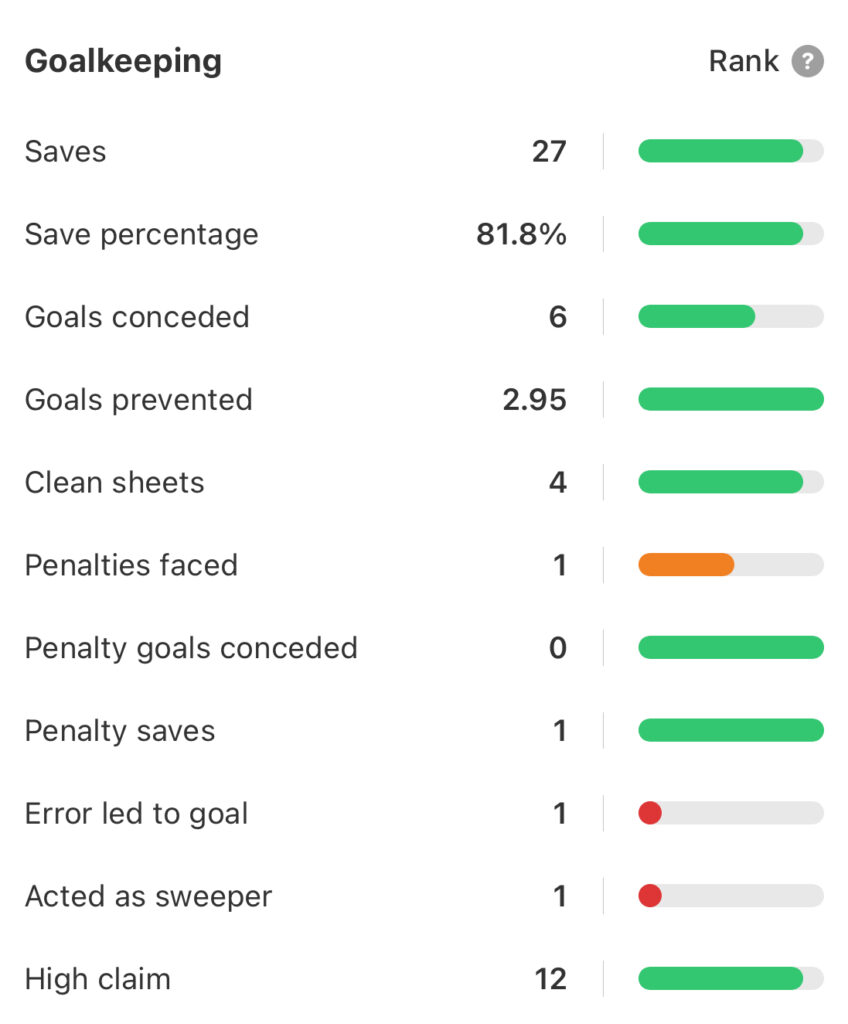Click the High claim rank bar
848x1024 pixels.
click(721, 979)
